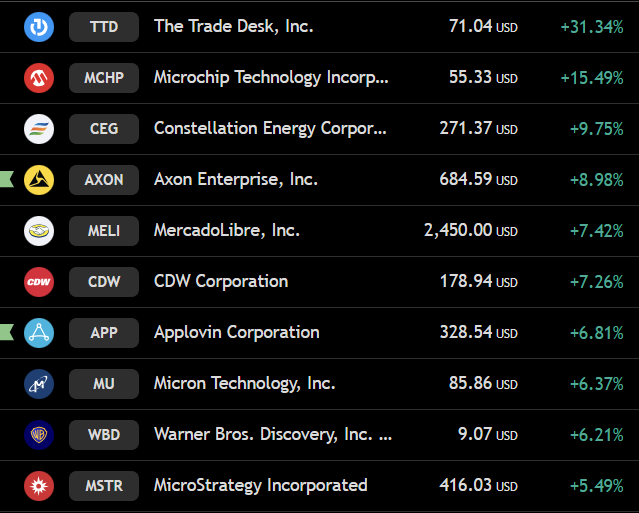Viewport: 639px width, 513px height.
Task: Select the MercadoLibre handshake logo
Action: (x=39, y=231)
